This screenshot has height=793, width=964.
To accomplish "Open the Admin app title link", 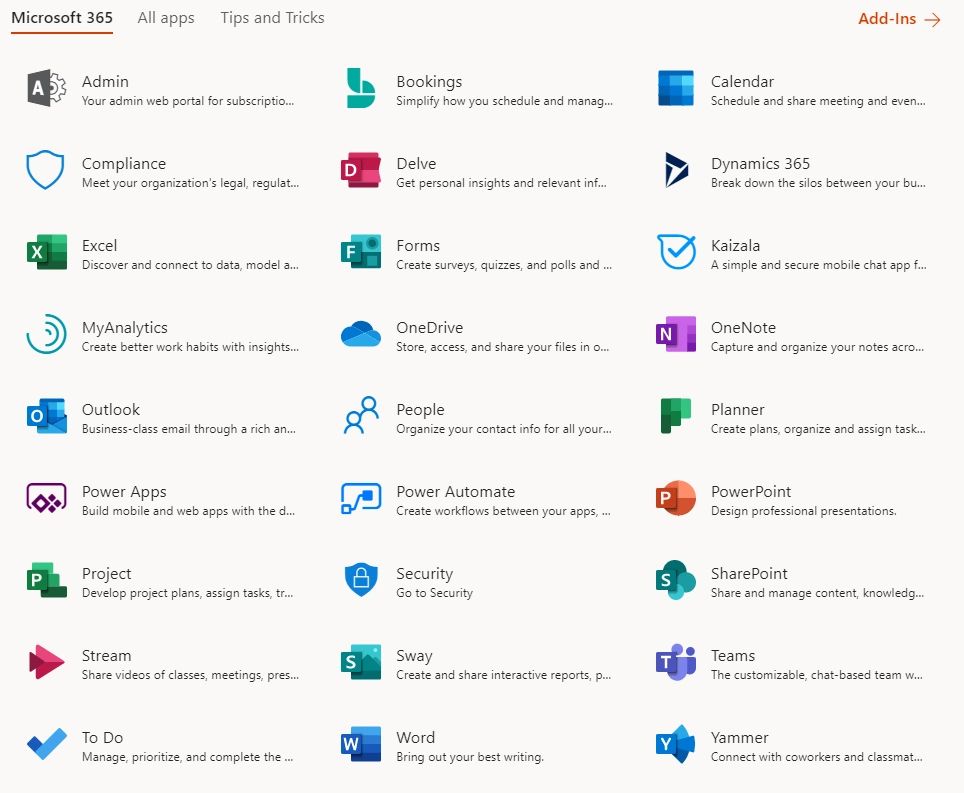I will pyautogui.click(x=105, y=82).
